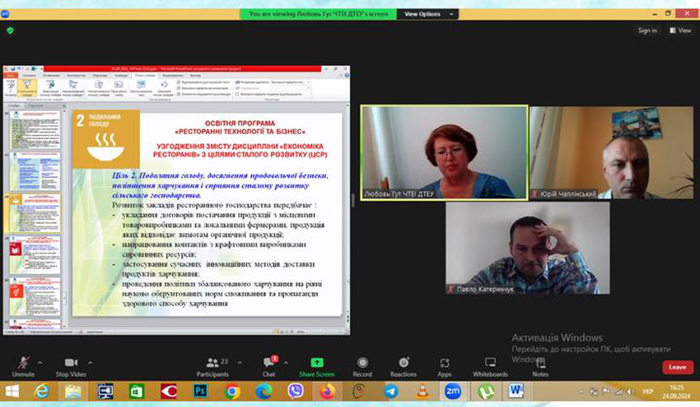
Task: Click the green Share Screen icon
Action: click(317, 361)
